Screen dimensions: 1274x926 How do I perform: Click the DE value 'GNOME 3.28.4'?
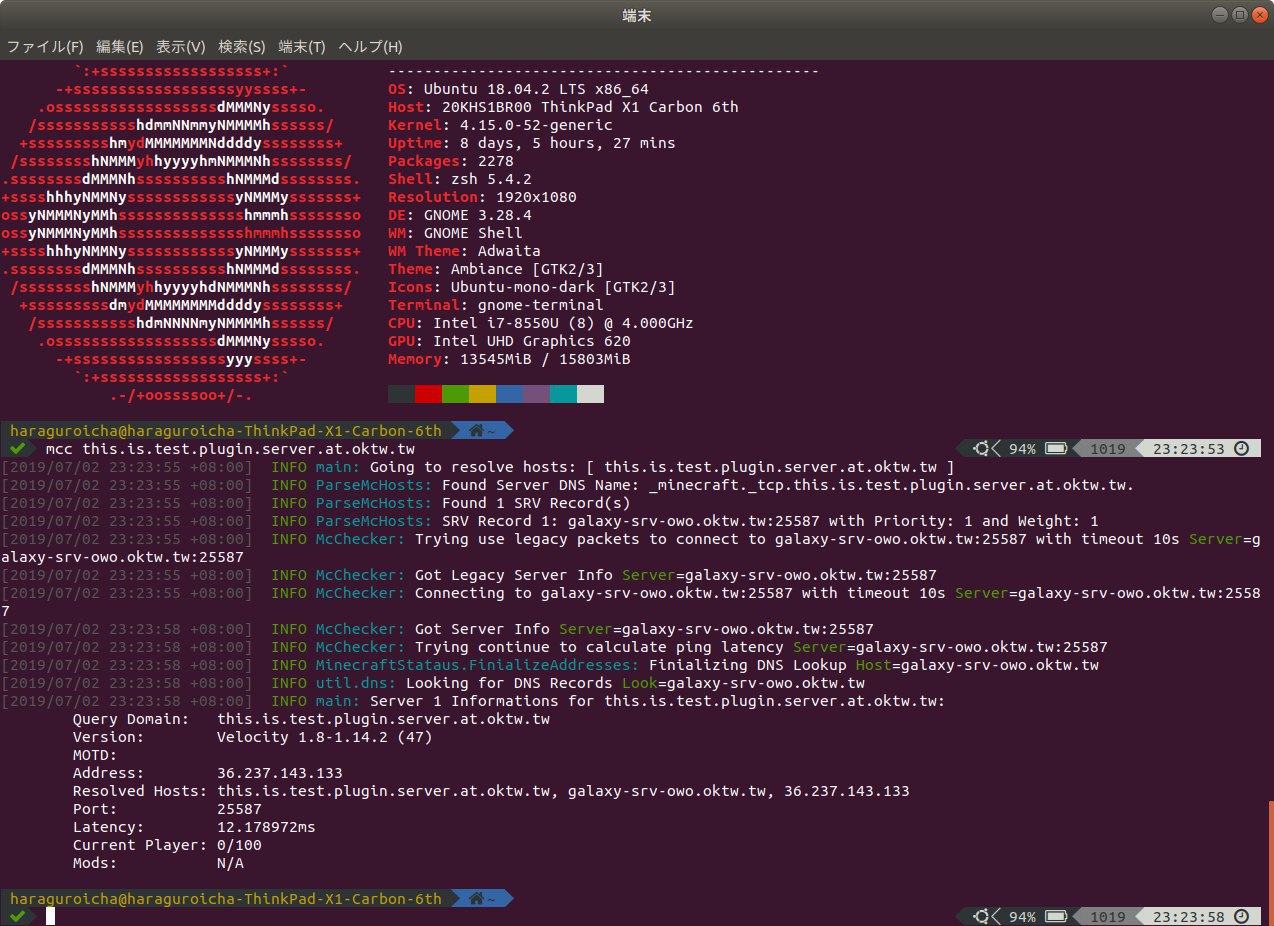pos(478,215)
